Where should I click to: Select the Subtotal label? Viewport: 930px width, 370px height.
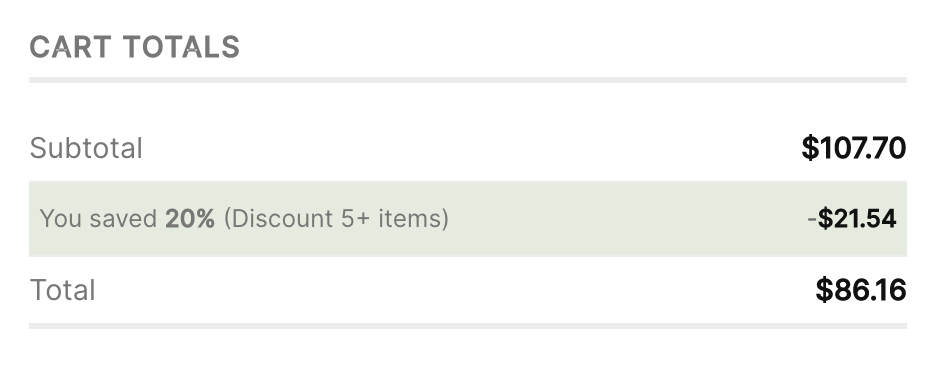[86, 148]
